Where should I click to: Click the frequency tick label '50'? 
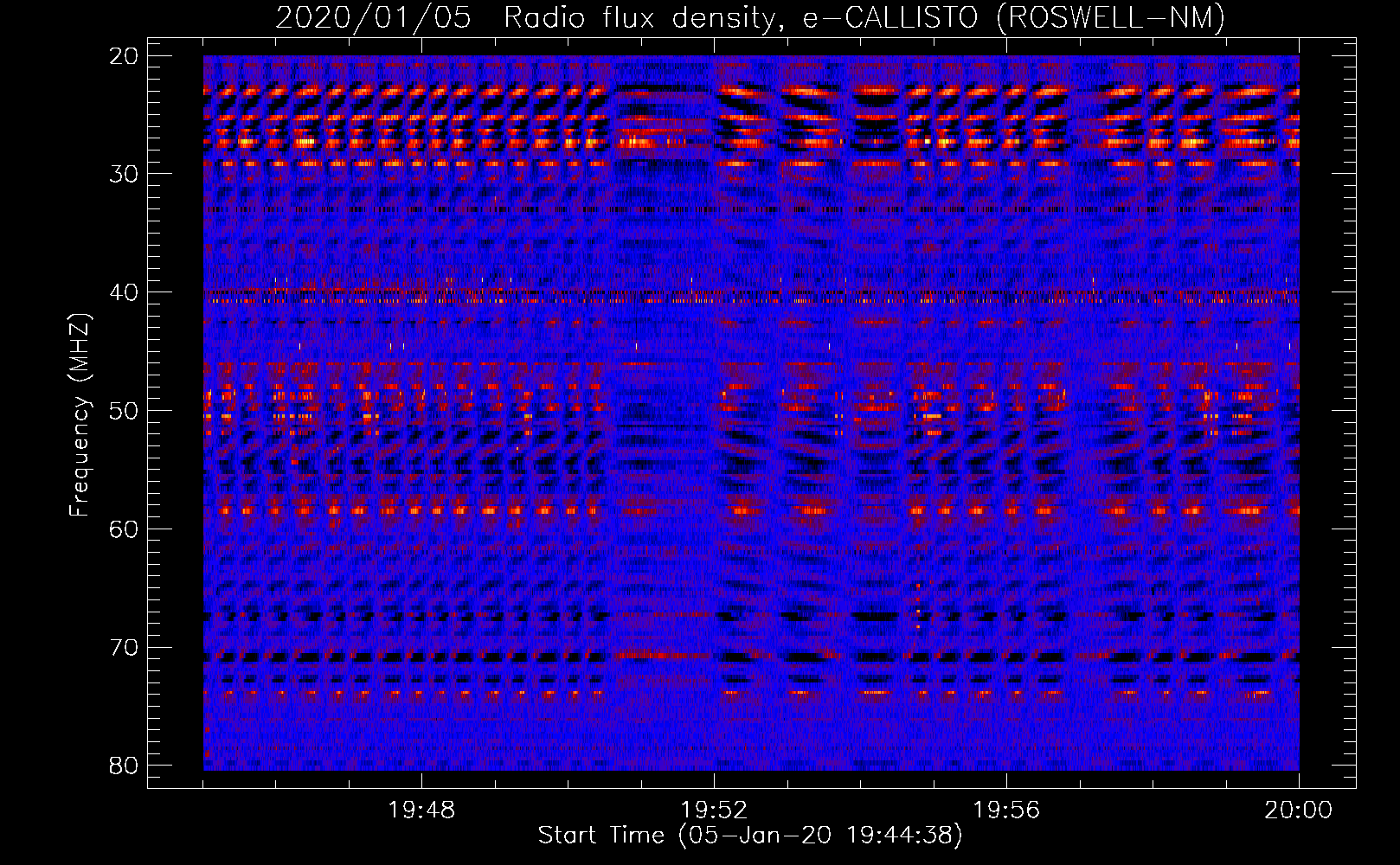tap(125, 410)
